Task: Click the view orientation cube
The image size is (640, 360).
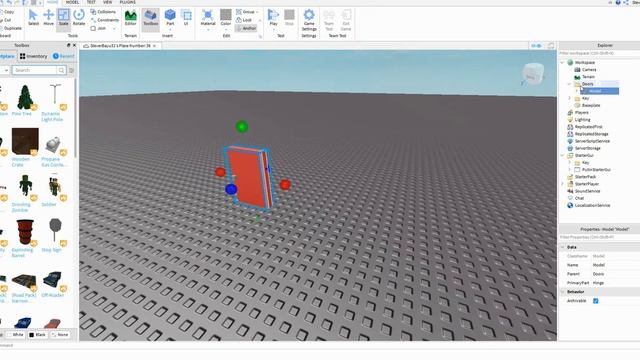Action: [x=532, y=75]
